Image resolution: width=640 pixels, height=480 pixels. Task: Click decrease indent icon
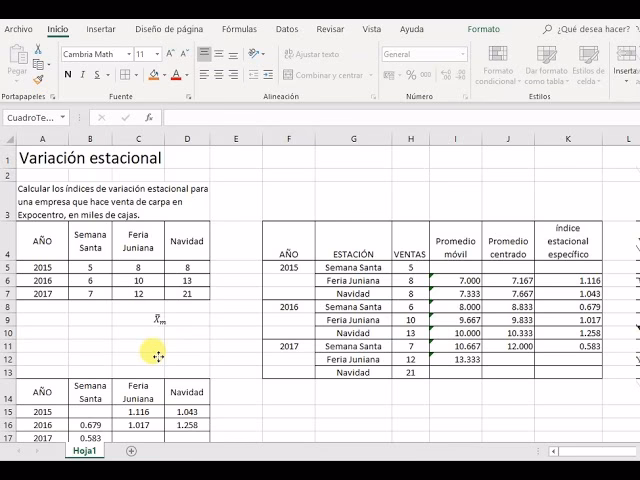(x=253, y=75)
